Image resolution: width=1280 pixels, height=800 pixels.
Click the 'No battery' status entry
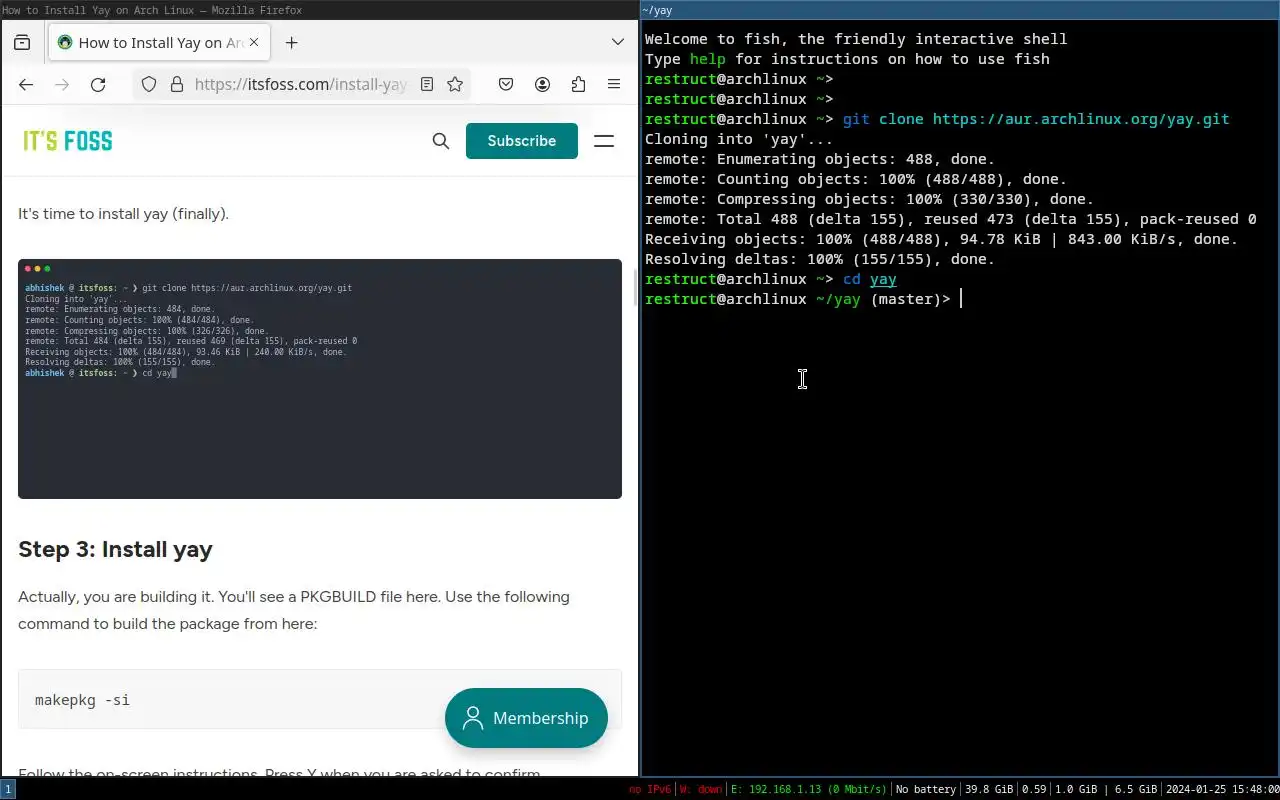pos(926,789)
